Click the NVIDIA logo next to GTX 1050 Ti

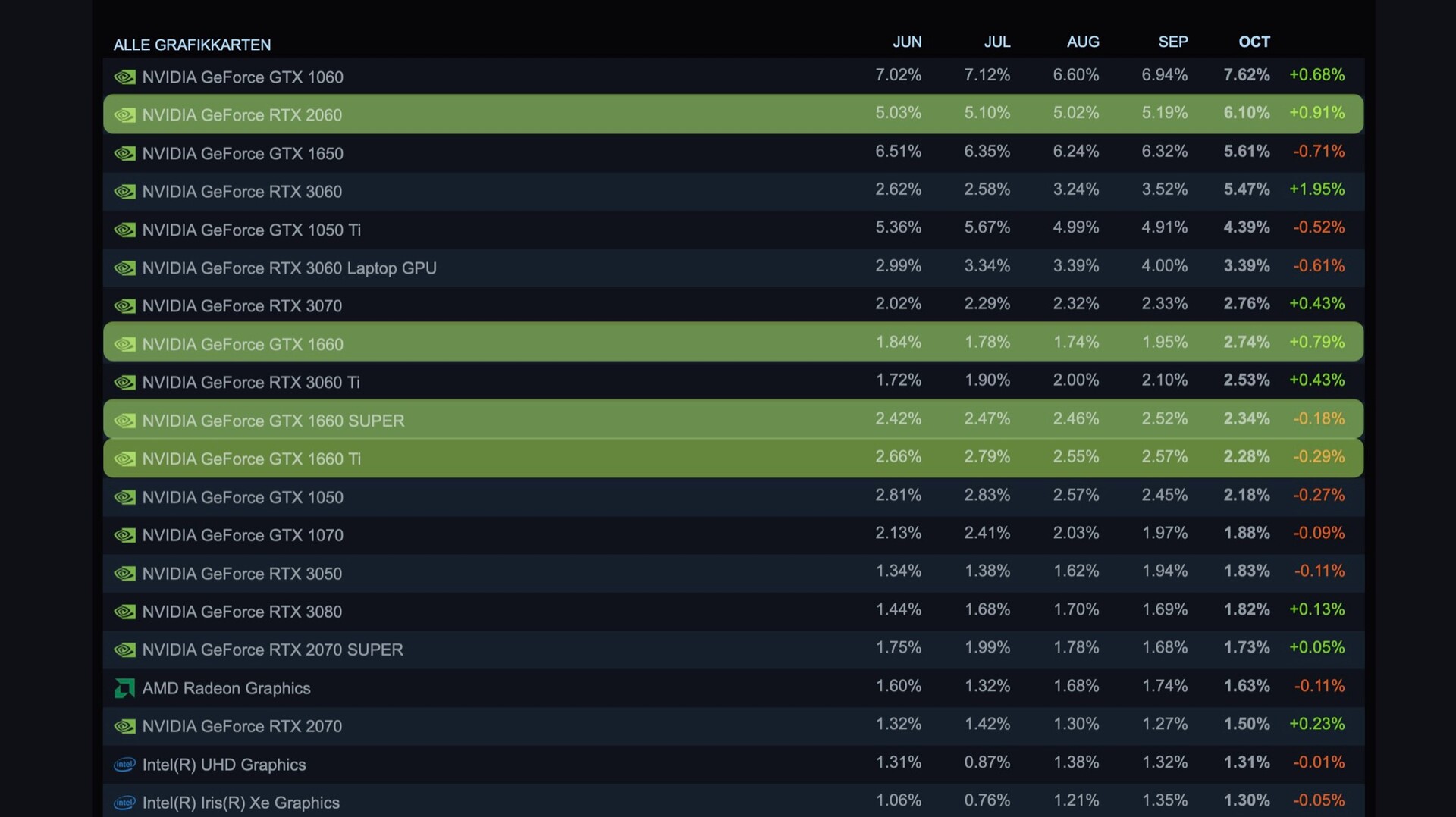[x=124, y=230]
